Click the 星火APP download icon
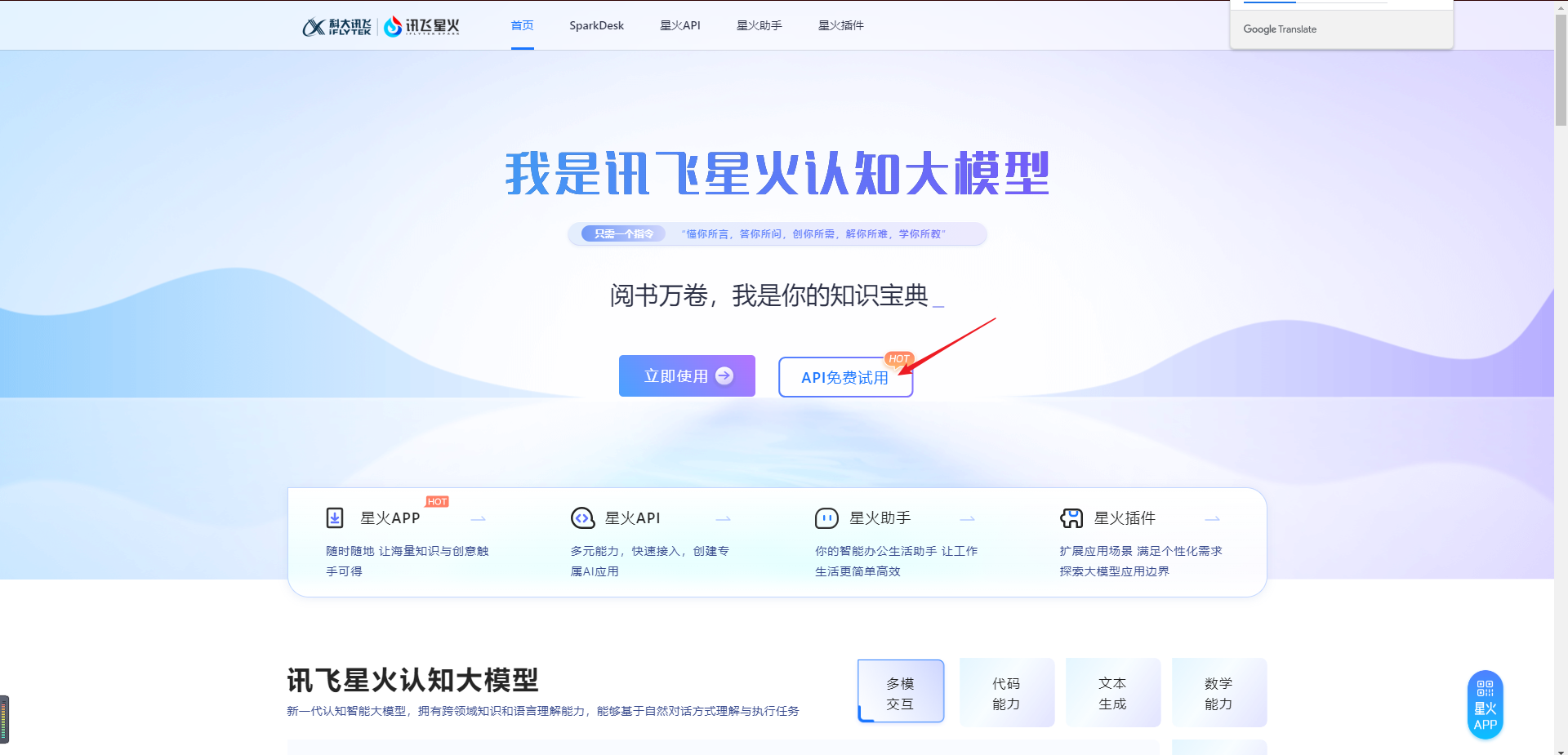Viewport: 1568px width, 755px height. click(x=335, y=518)
